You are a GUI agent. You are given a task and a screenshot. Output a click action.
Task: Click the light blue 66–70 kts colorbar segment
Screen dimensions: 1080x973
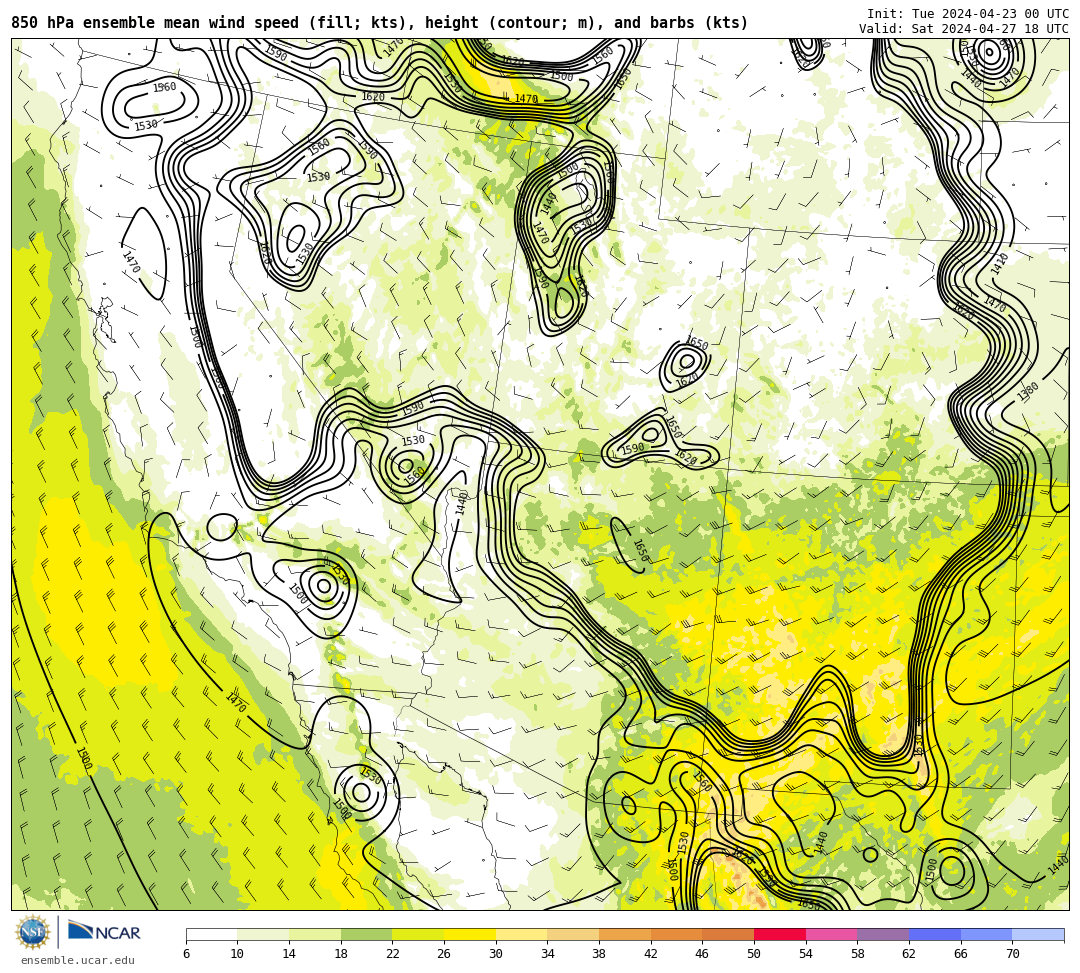[x=986, y=934]
